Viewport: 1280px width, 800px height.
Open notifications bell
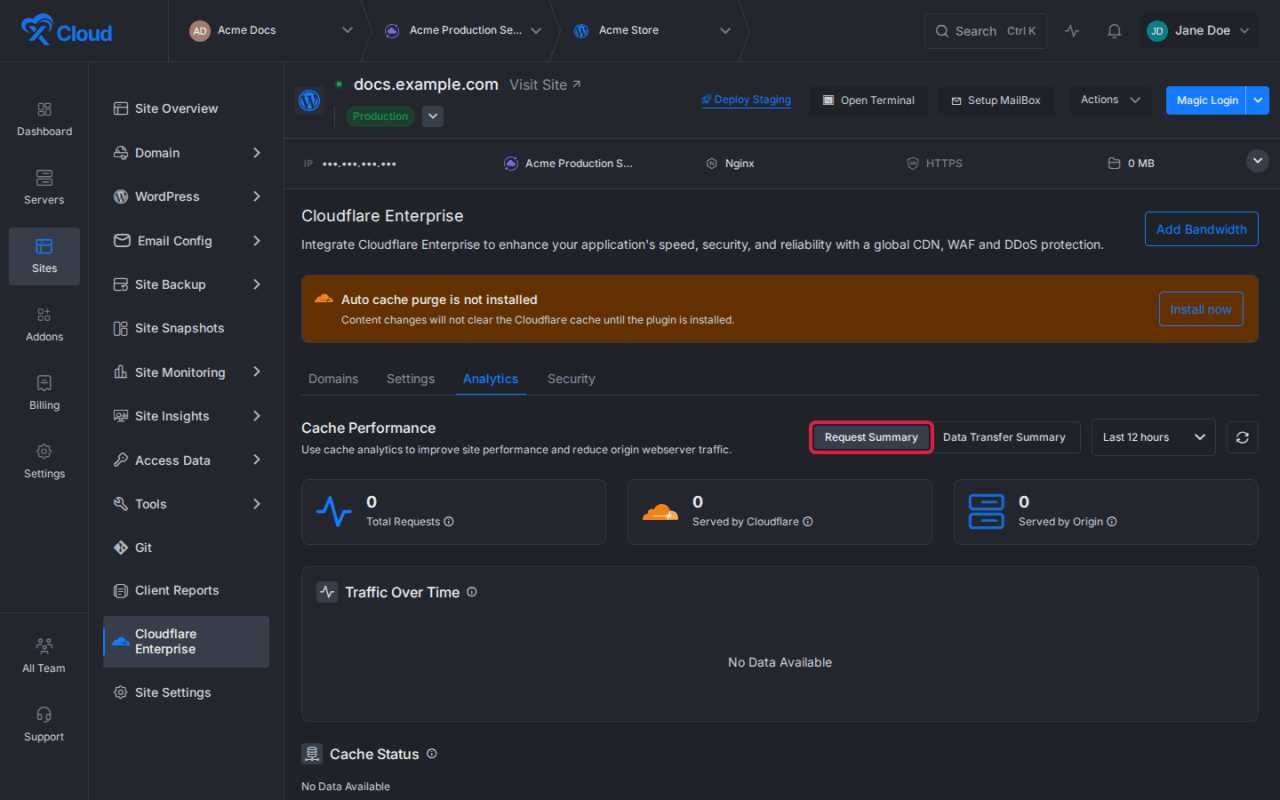[1114, 31]
